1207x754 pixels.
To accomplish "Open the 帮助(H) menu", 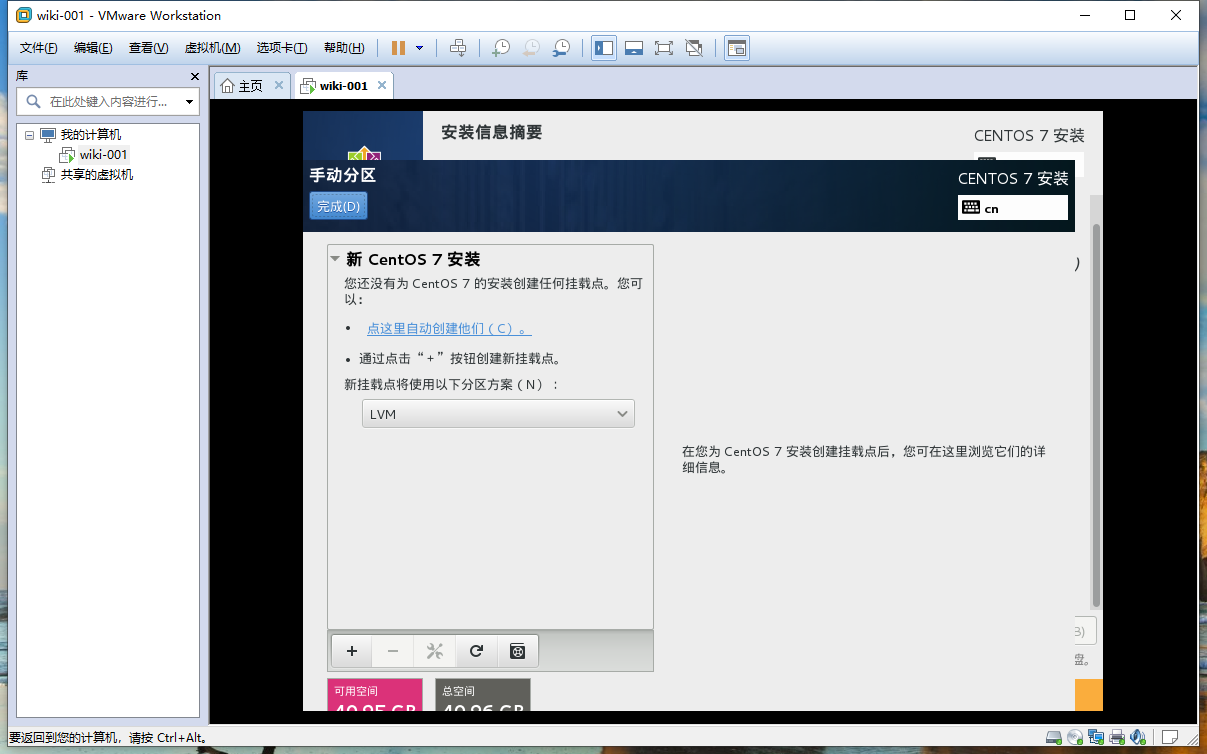I will coord(344,48).
